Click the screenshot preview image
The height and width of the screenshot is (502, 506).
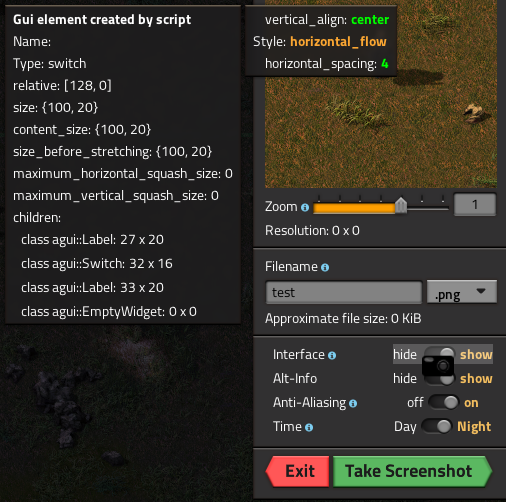coord(381,94)
